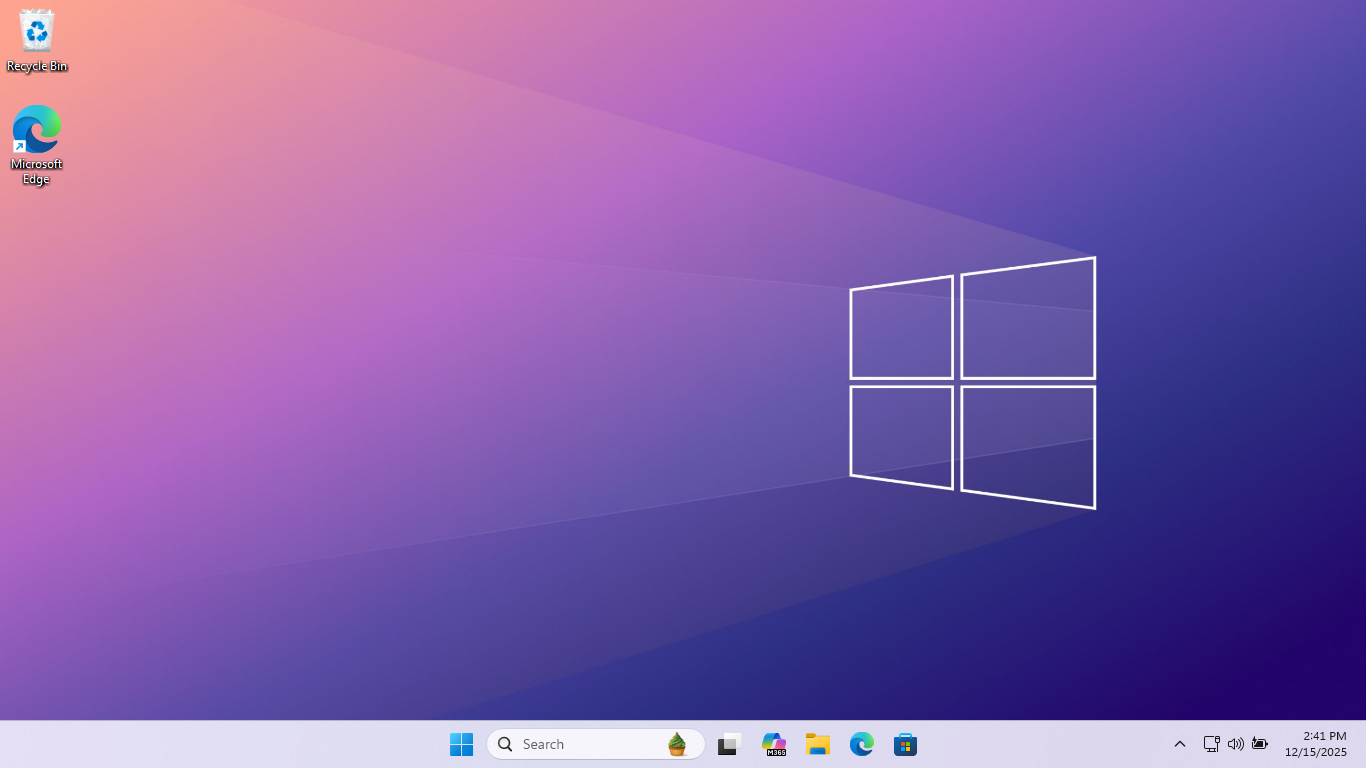1366x768 pixels.
Task: Launch Microsoft Edge from the taskbar
Action: tap(861, 744)
